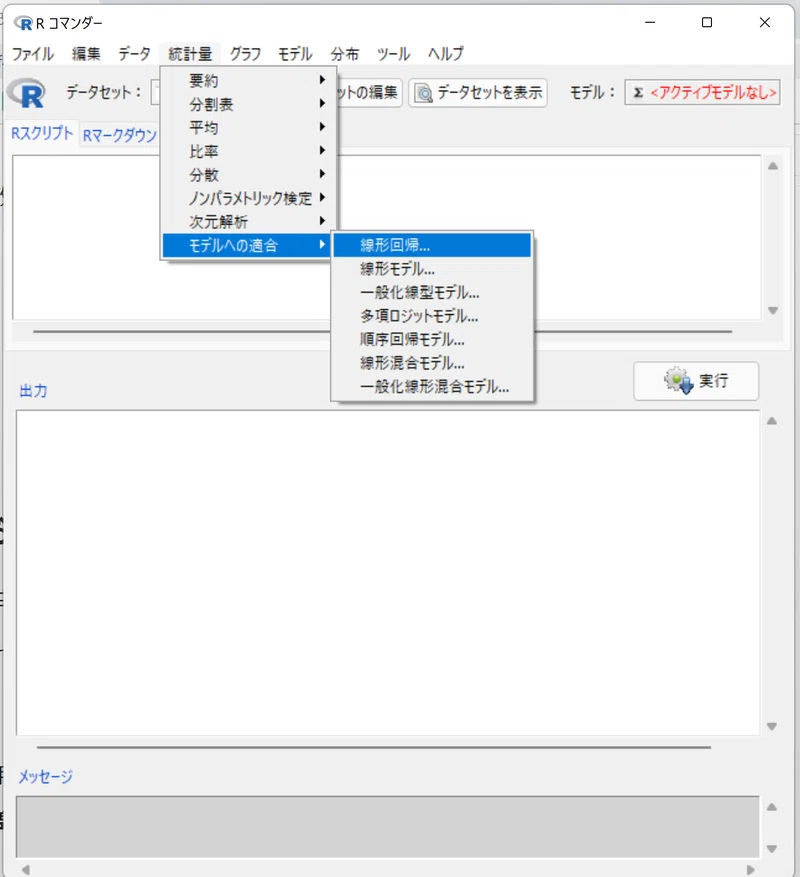800x877 pixels.
Task: Close the open 統計量 menu
Action: [x=190, y=54]
